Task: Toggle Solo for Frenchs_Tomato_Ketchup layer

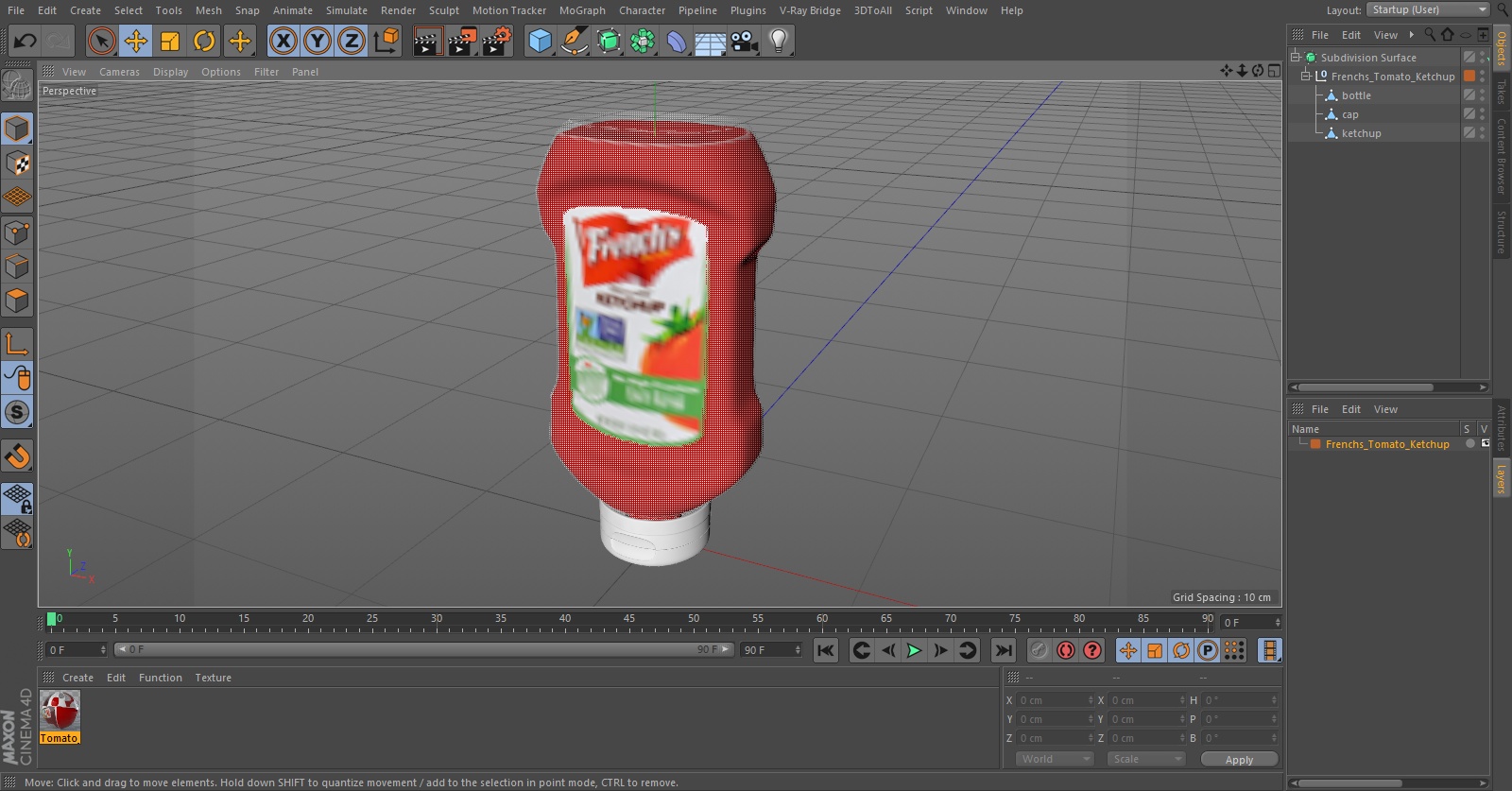Action: point(1469,444)
